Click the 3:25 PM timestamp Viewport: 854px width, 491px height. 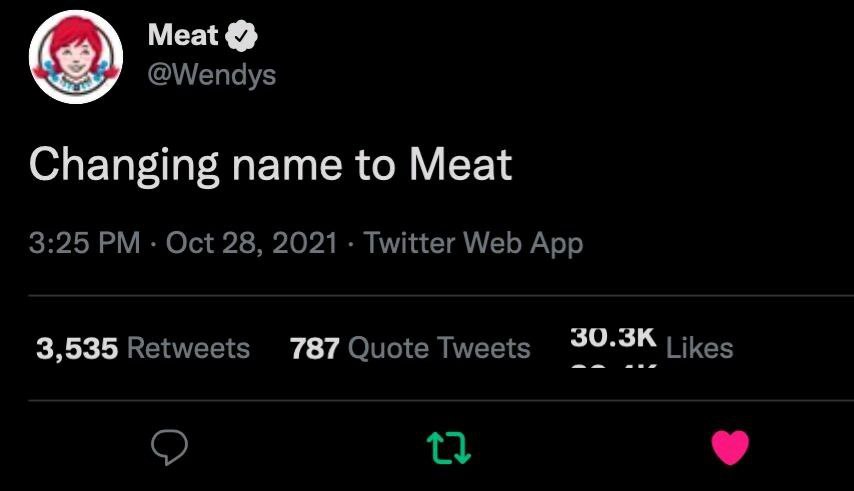[85, 243]
